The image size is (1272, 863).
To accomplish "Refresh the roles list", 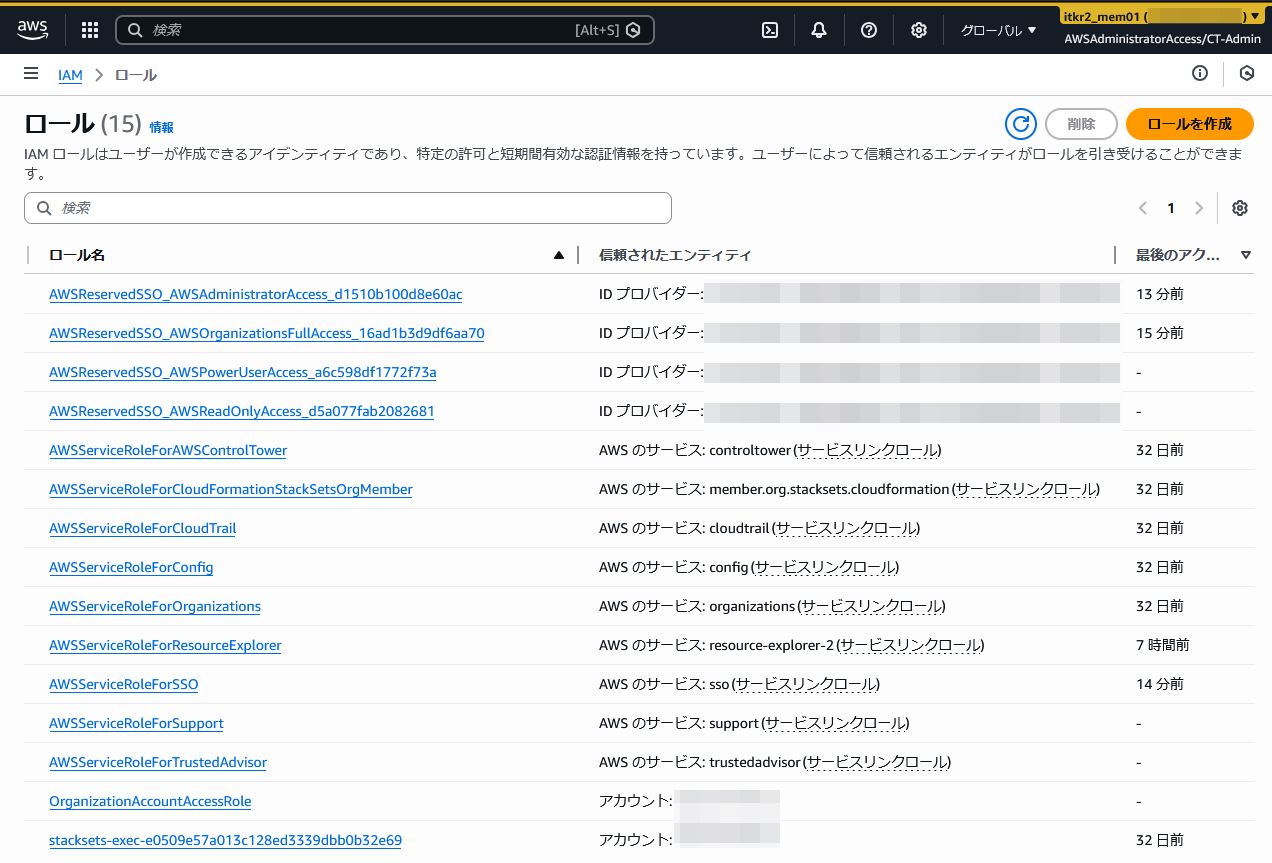I will tap(1021, 124).
